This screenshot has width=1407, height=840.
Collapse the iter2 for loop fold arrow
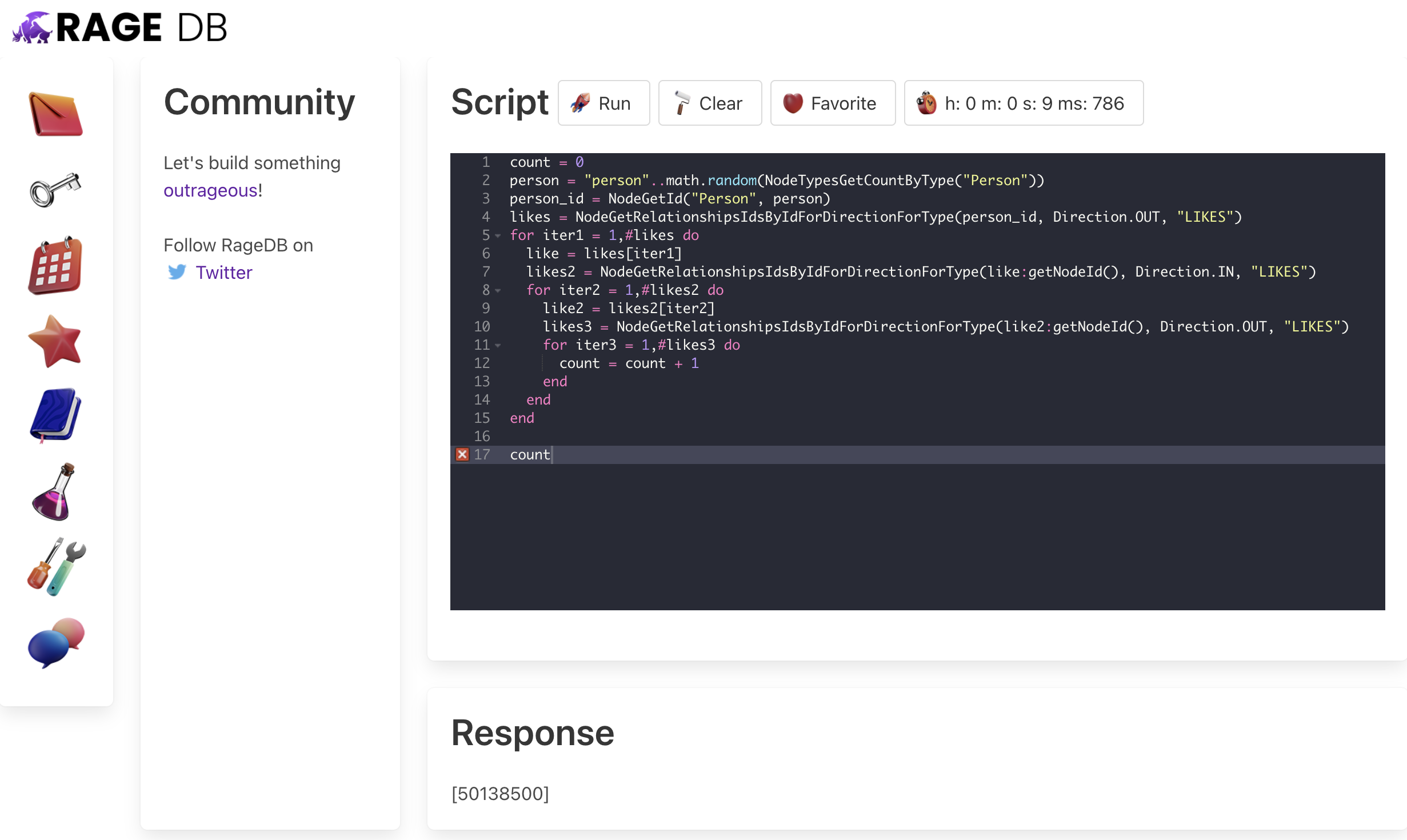coord(498,290)
